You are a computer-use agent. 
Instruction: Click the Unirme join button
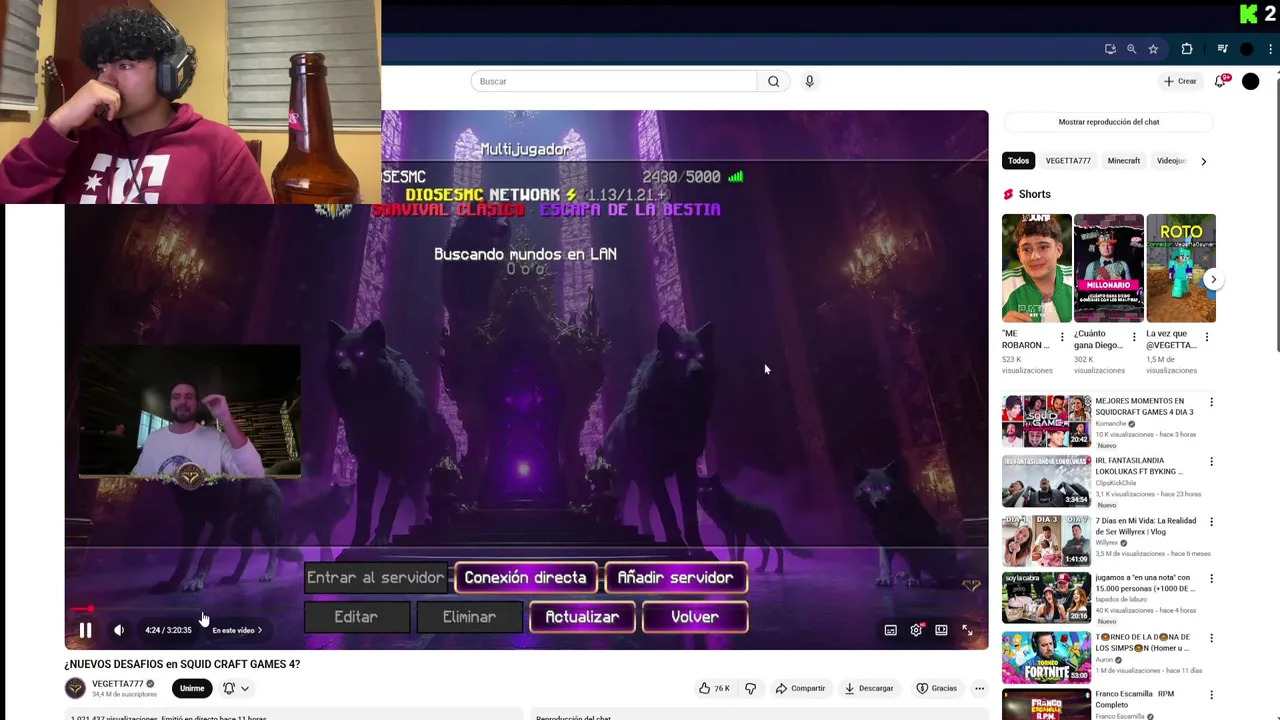pyautogui.click(x=192, y=688)
